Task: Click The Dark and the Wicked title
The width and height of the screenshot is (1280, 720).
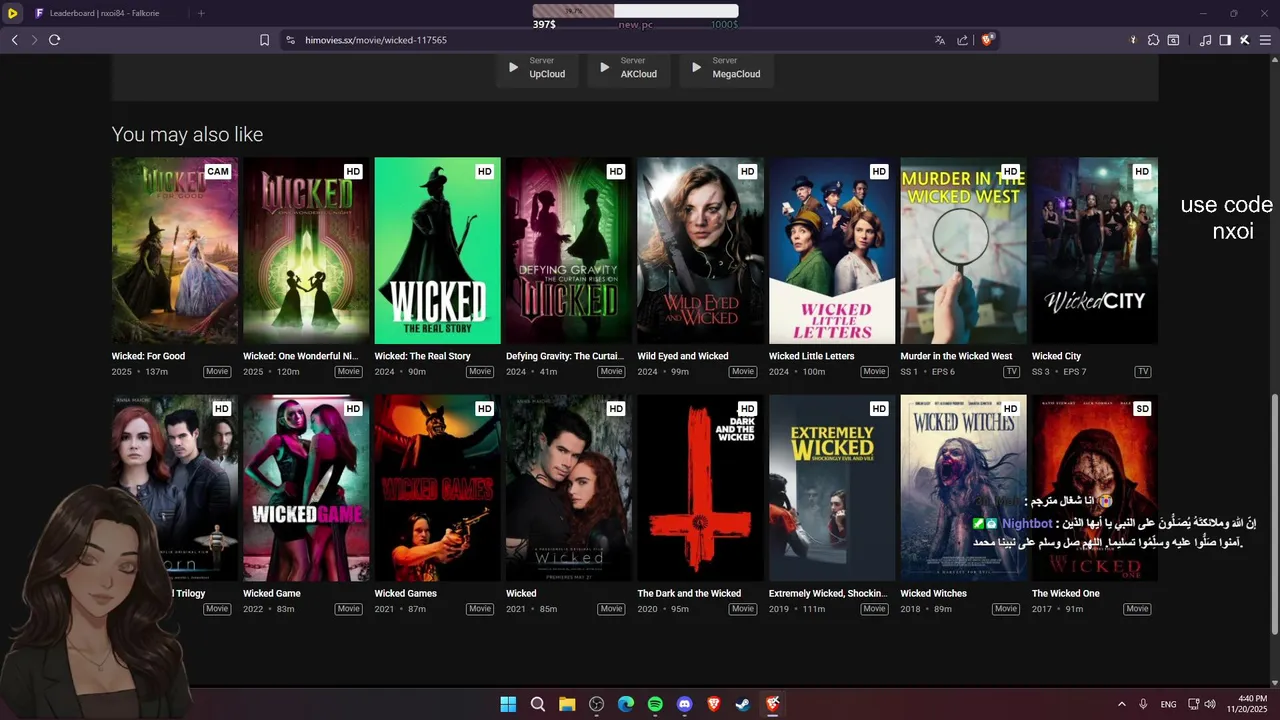Action: point(689,593)
